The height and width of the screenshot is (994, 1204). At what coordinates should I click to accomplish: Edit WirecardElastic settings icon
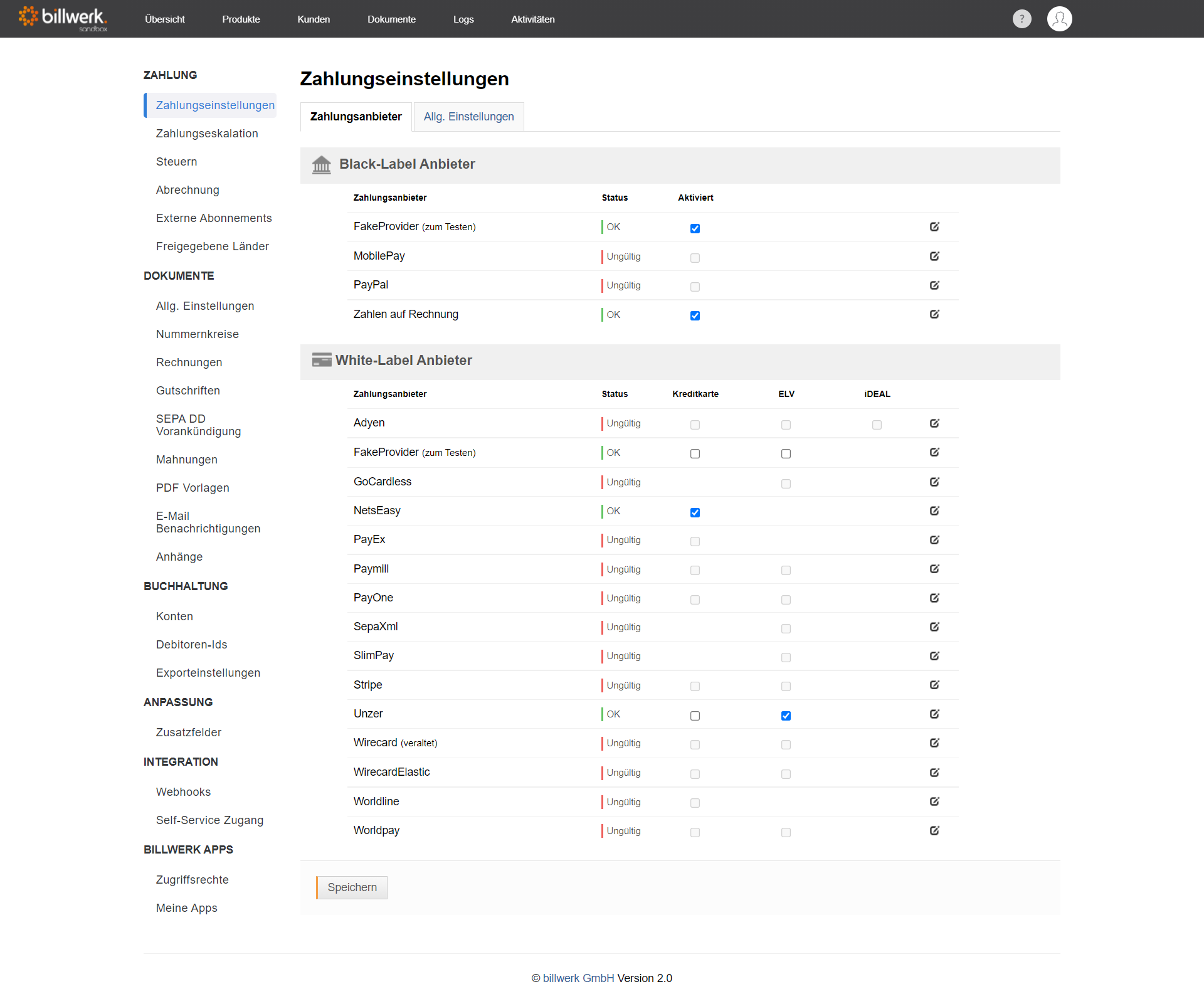[x=934, y=772]
